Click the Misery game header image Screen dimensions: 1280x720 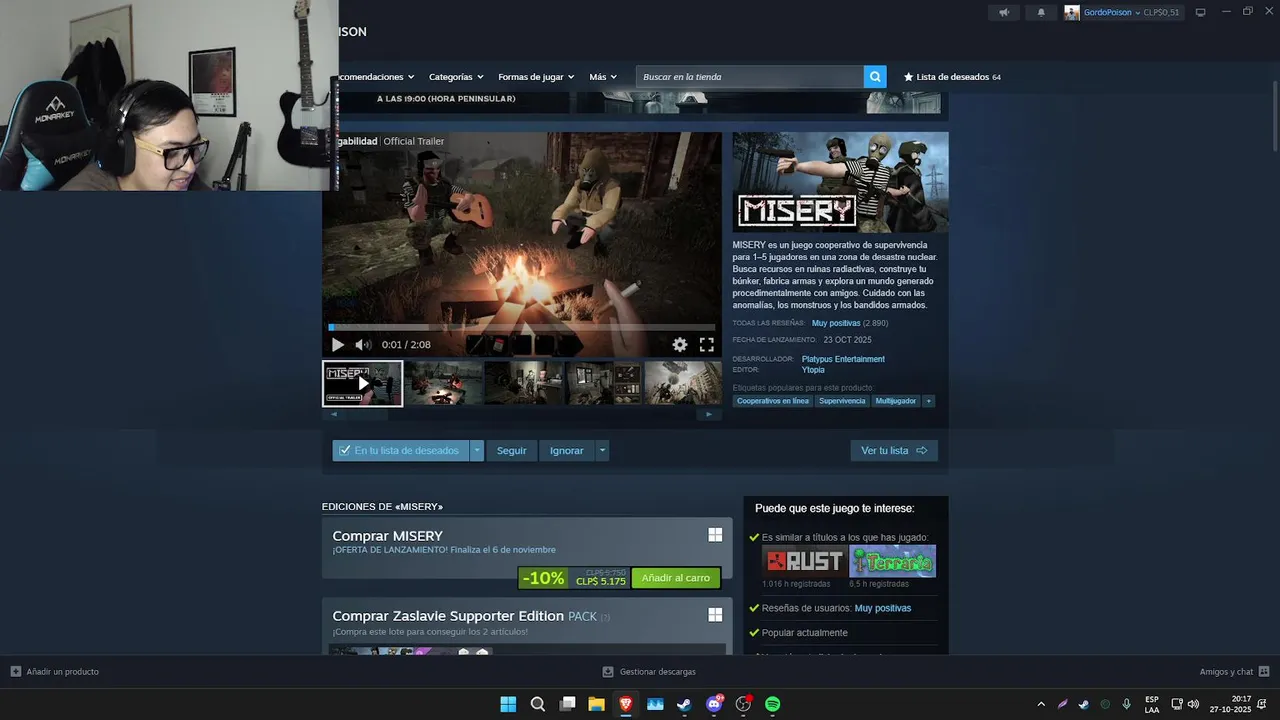pos(840,182)
